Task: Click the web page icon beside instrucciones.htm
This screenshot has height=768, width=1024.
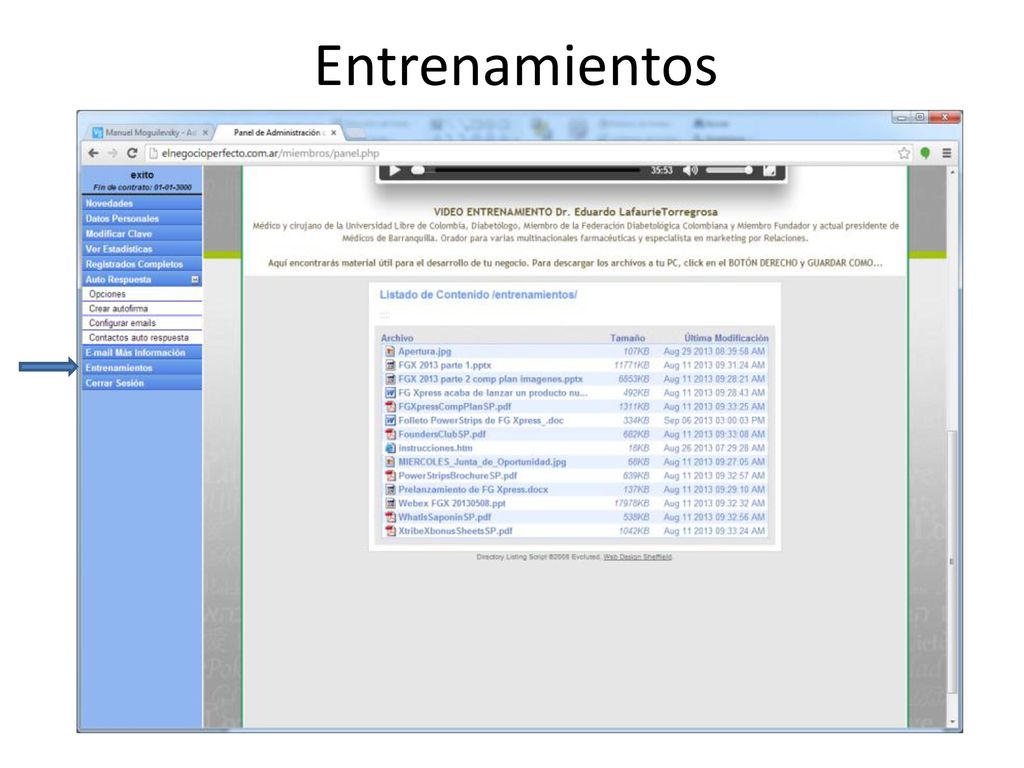Action: [390, 448]
